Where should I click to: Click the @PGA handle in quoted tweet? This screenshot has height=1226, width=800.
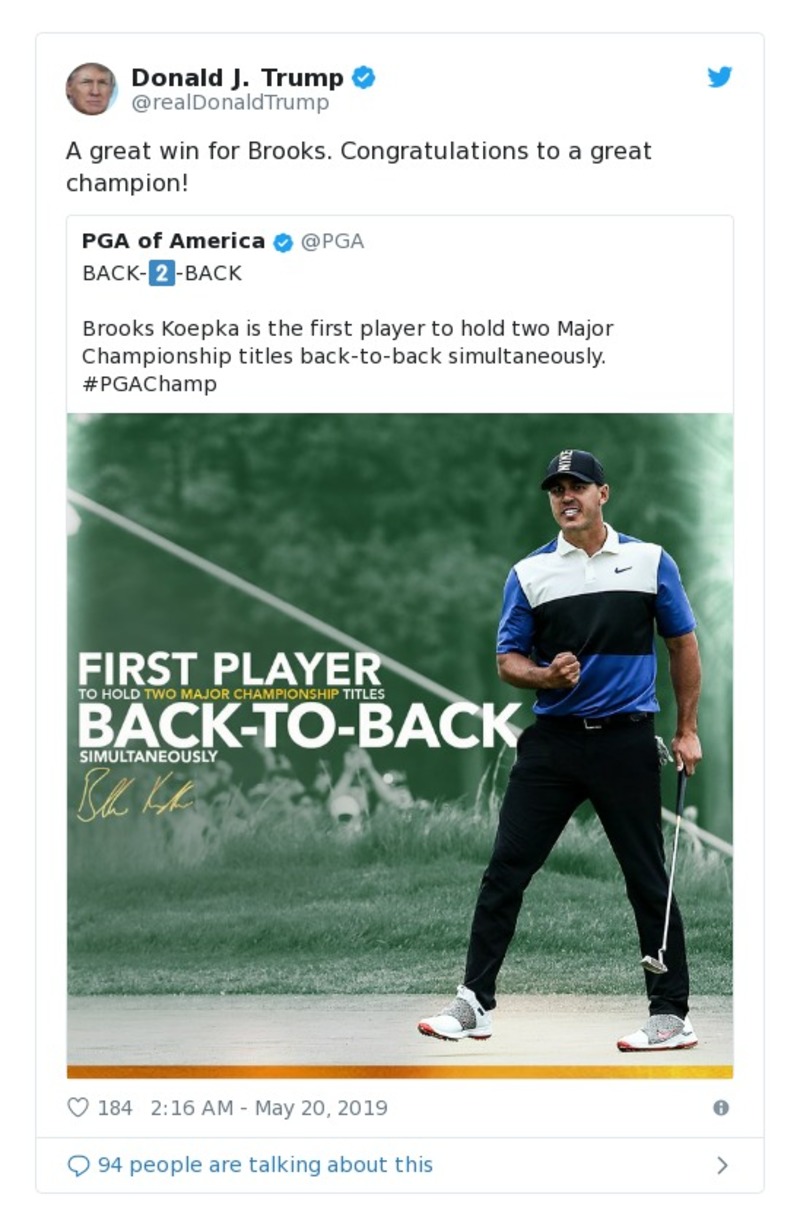point(332,241)
